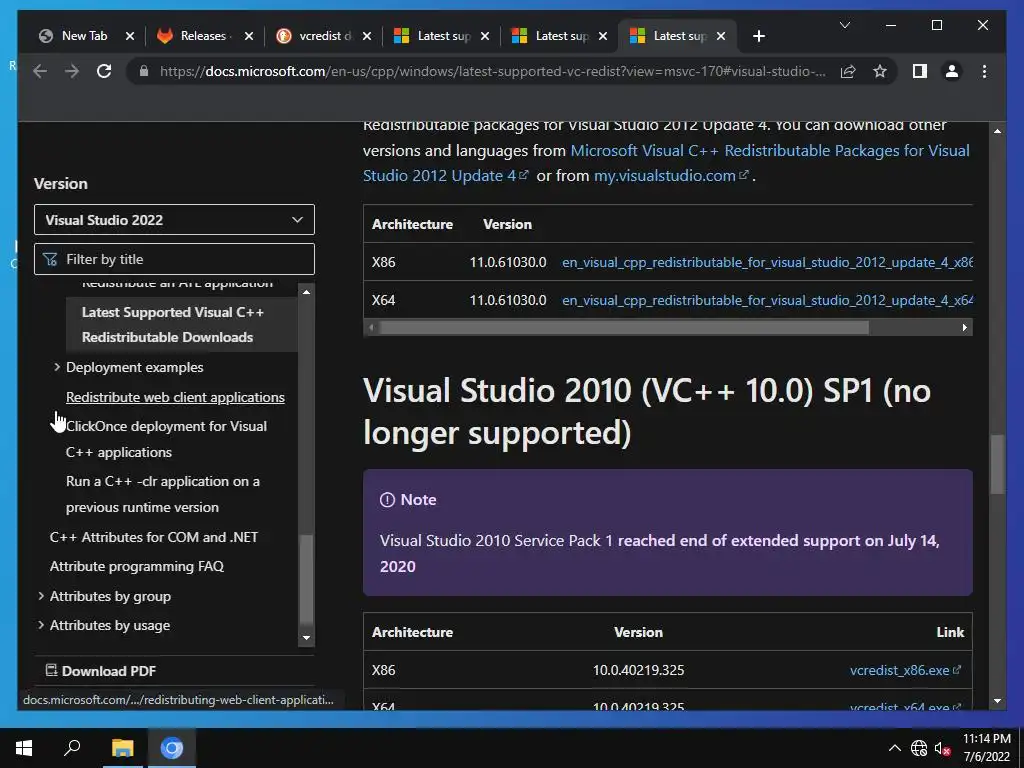Download 2012 update 4 x64 redistributable
Viewport: 1024px width, 768px height.
point(767,300)
